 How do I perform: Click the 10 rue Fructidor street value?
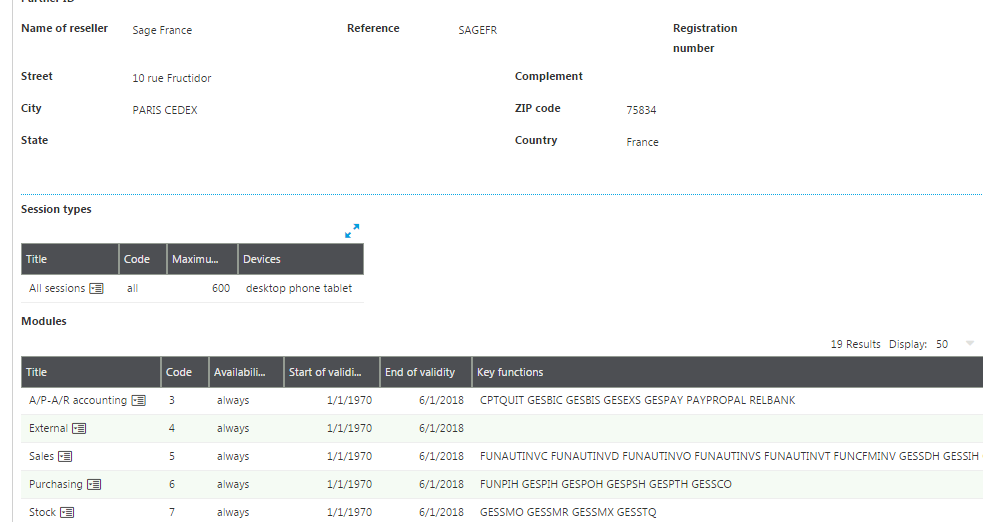point(172,78)
